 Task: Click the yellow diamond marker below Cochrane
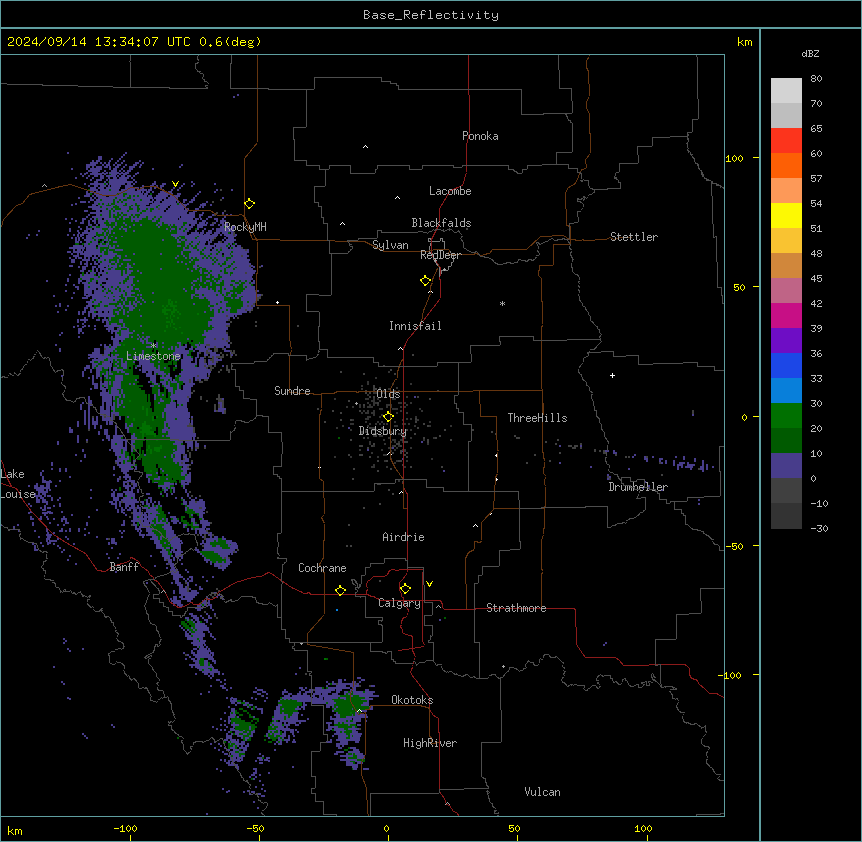point(340,590)
